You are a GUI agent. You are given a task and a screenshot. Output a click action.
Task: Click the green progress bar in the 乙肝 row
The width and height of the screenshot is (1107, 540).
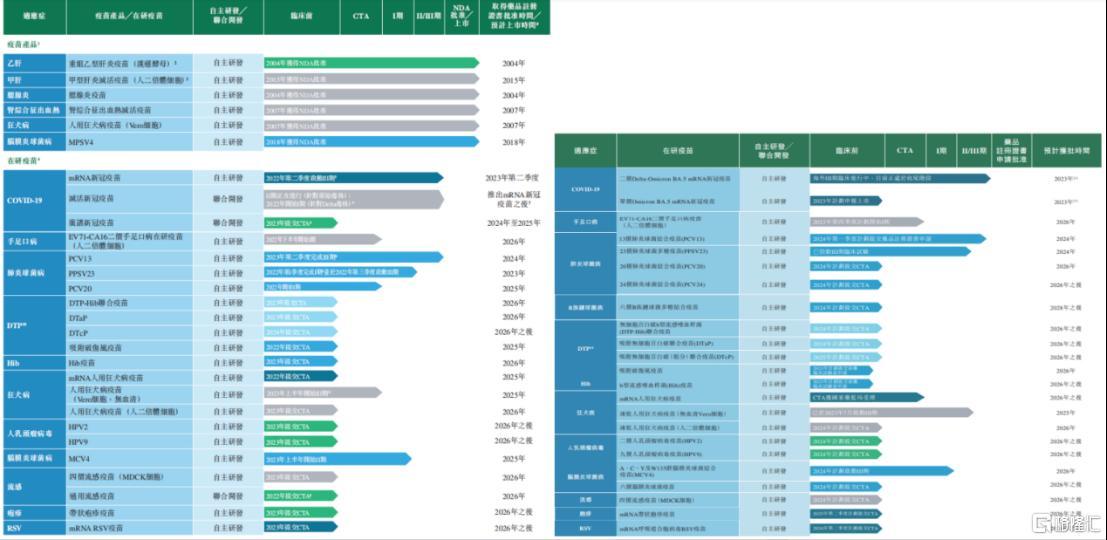point(370,63)
